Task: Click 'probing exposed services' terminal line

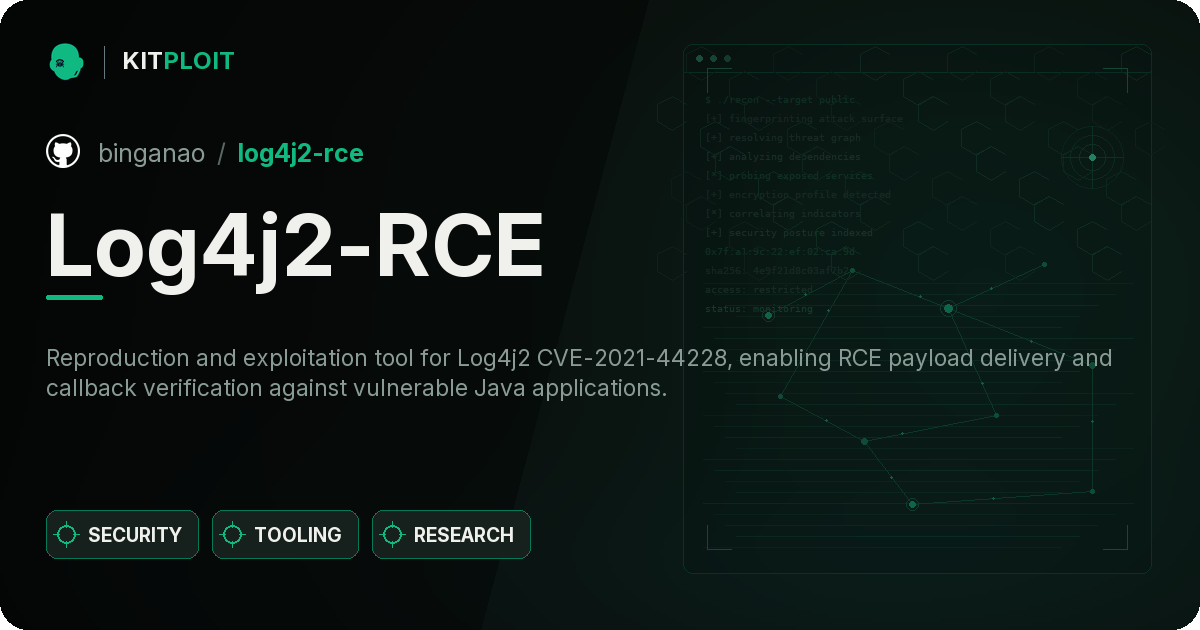Action: [789, 176]
